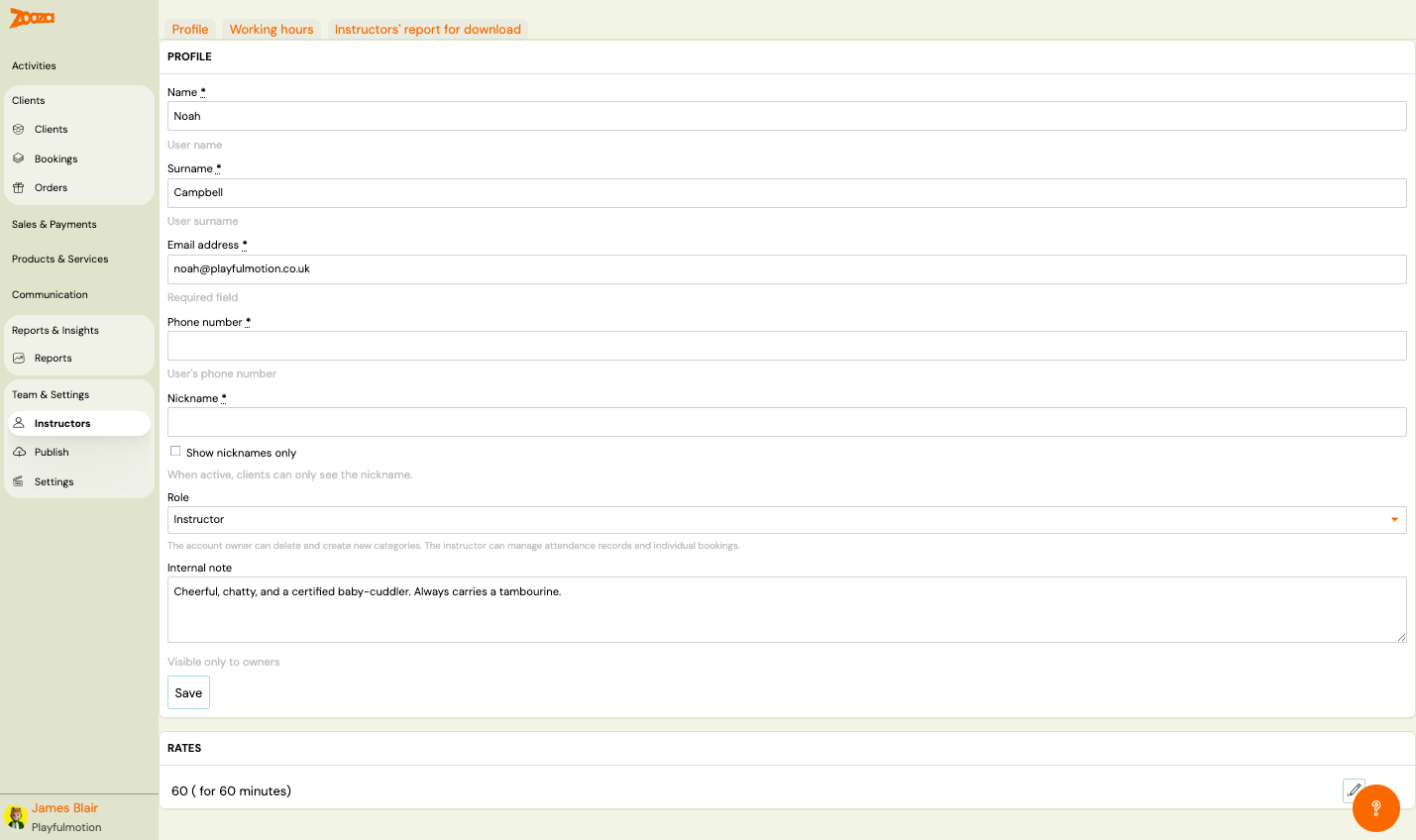The height and width of the screenshot is (840, 1416).
Task: Open Instructors' report for download tab
Action: click(427, 30)
